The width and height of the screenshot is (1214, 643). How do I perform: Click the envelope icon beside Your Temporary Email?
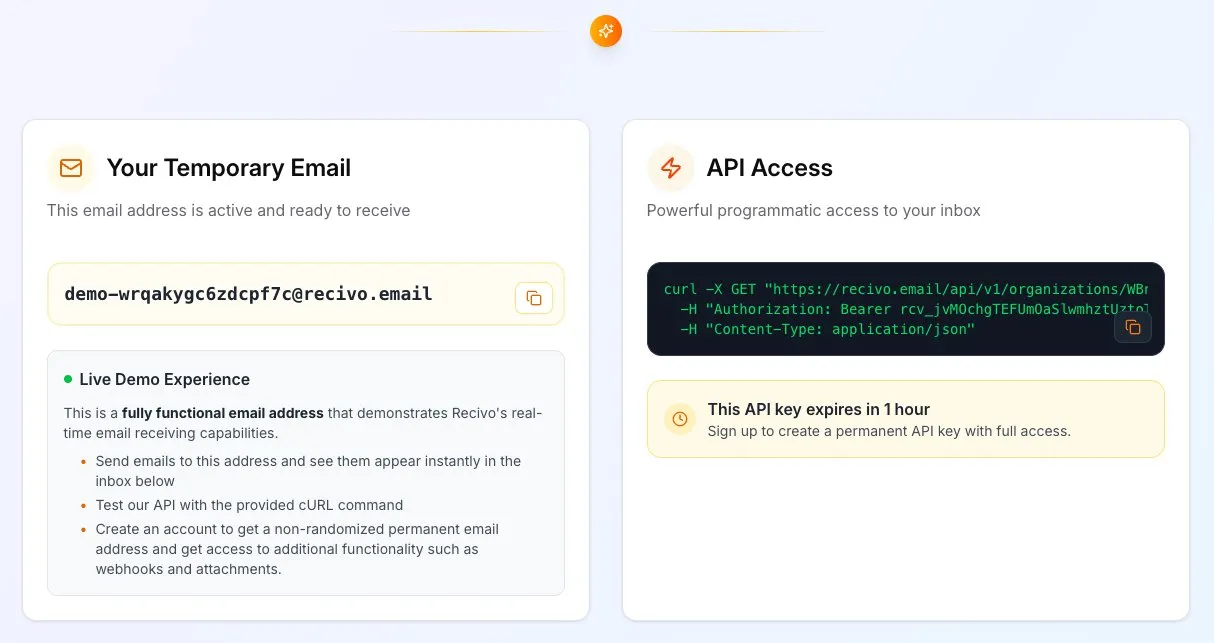click(71, 168)
